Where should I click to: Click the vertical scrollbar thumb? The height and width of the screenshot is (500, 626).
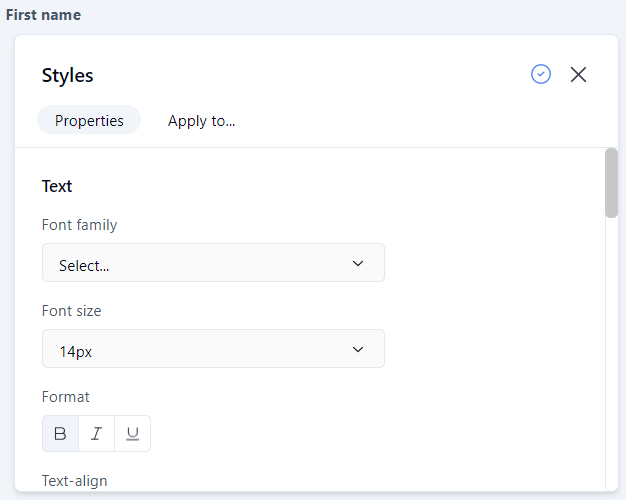[x=611, y=182]
